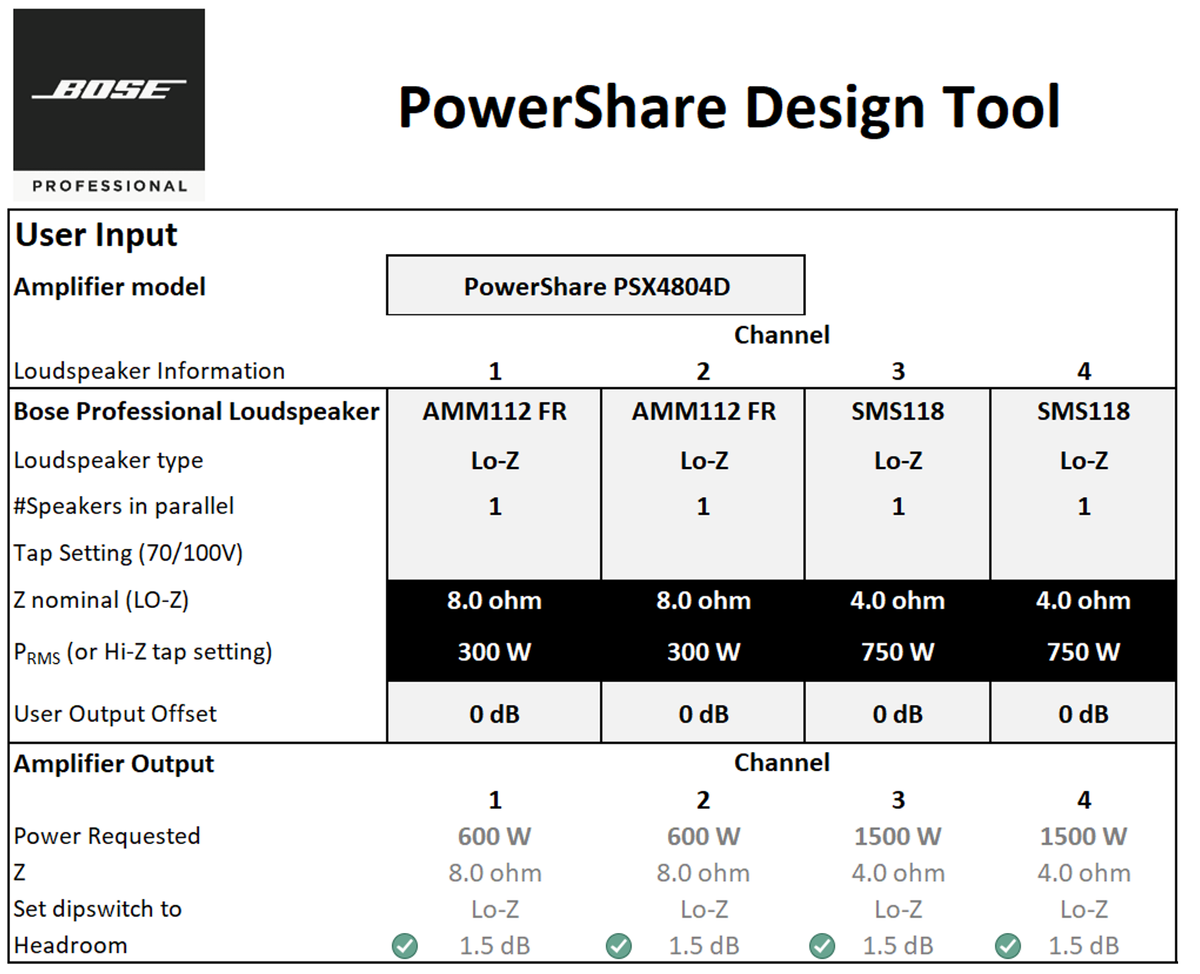Click the 8.0 ohm Z nominal for Channel 1
The height and width of the screenshot is (974, 1200).
pos(494,601)
